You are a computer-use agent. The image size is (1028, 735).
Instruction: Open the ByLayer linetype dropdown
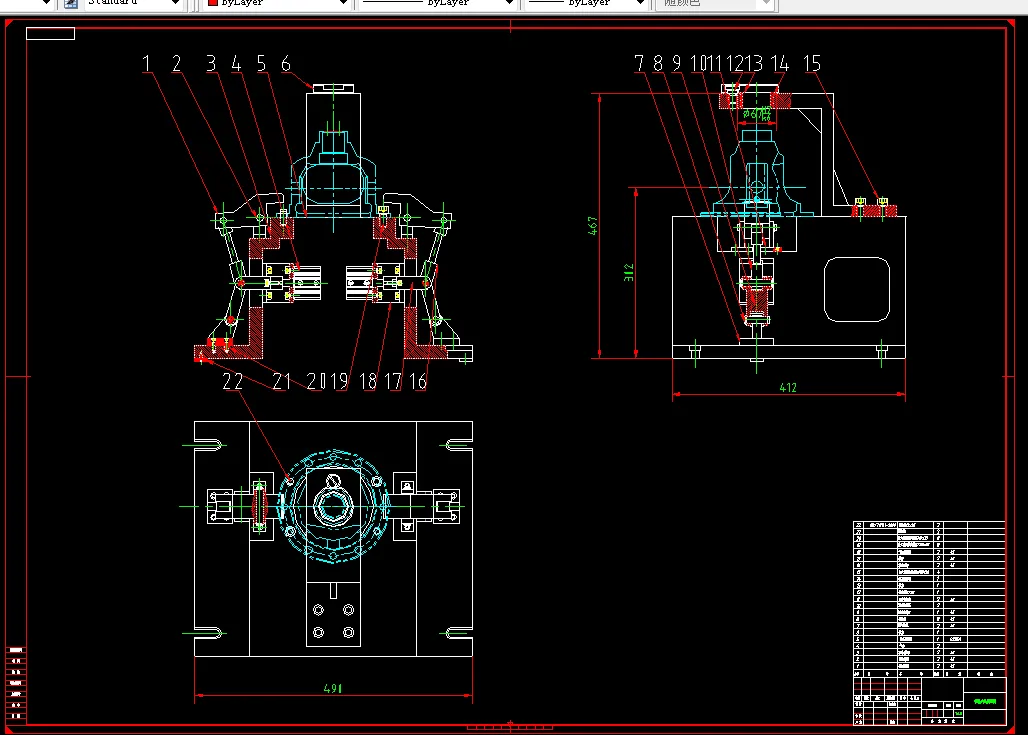point(509,3)
